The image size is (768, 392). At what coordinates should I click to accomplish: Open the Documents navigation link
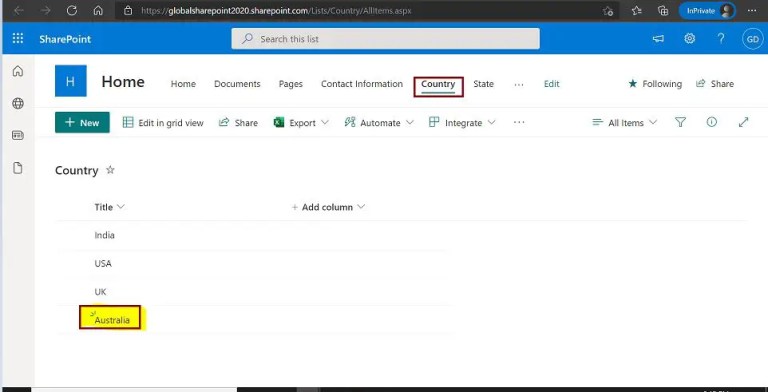[237, 84]
